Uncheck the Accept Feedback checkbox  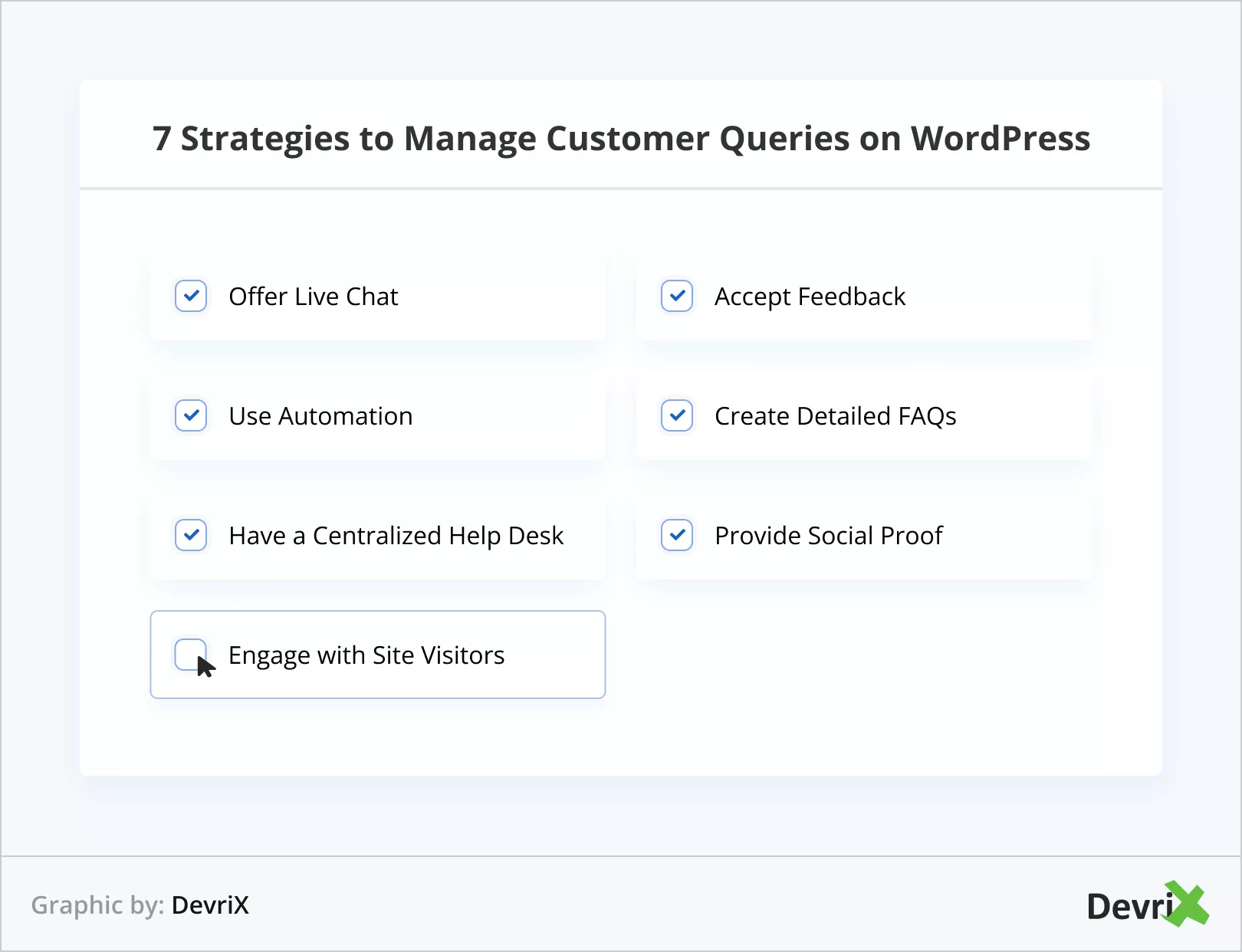pos(677,296)
